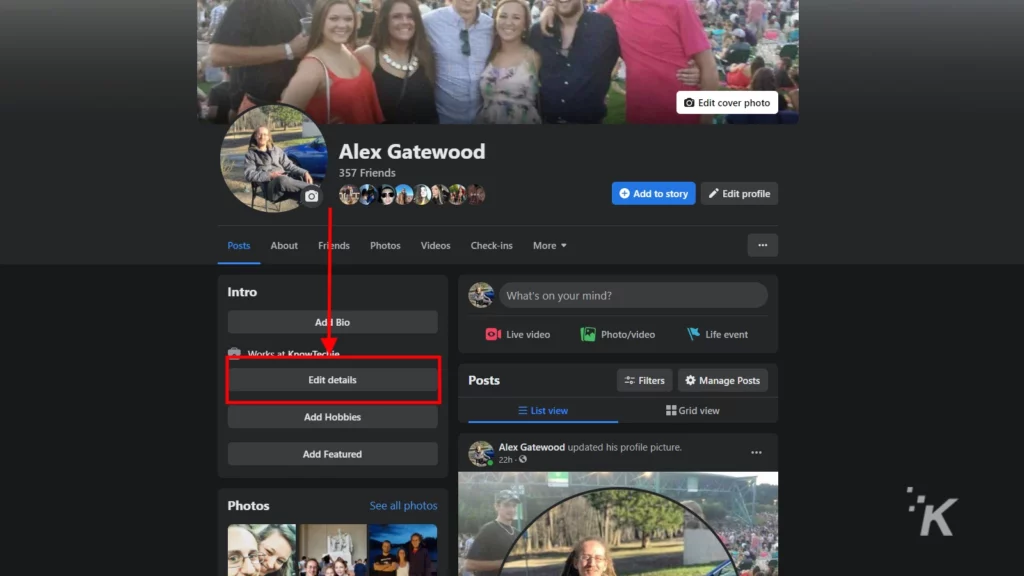Click Add Featured
Screen dimensions: 1024x576
coord(332,454)
